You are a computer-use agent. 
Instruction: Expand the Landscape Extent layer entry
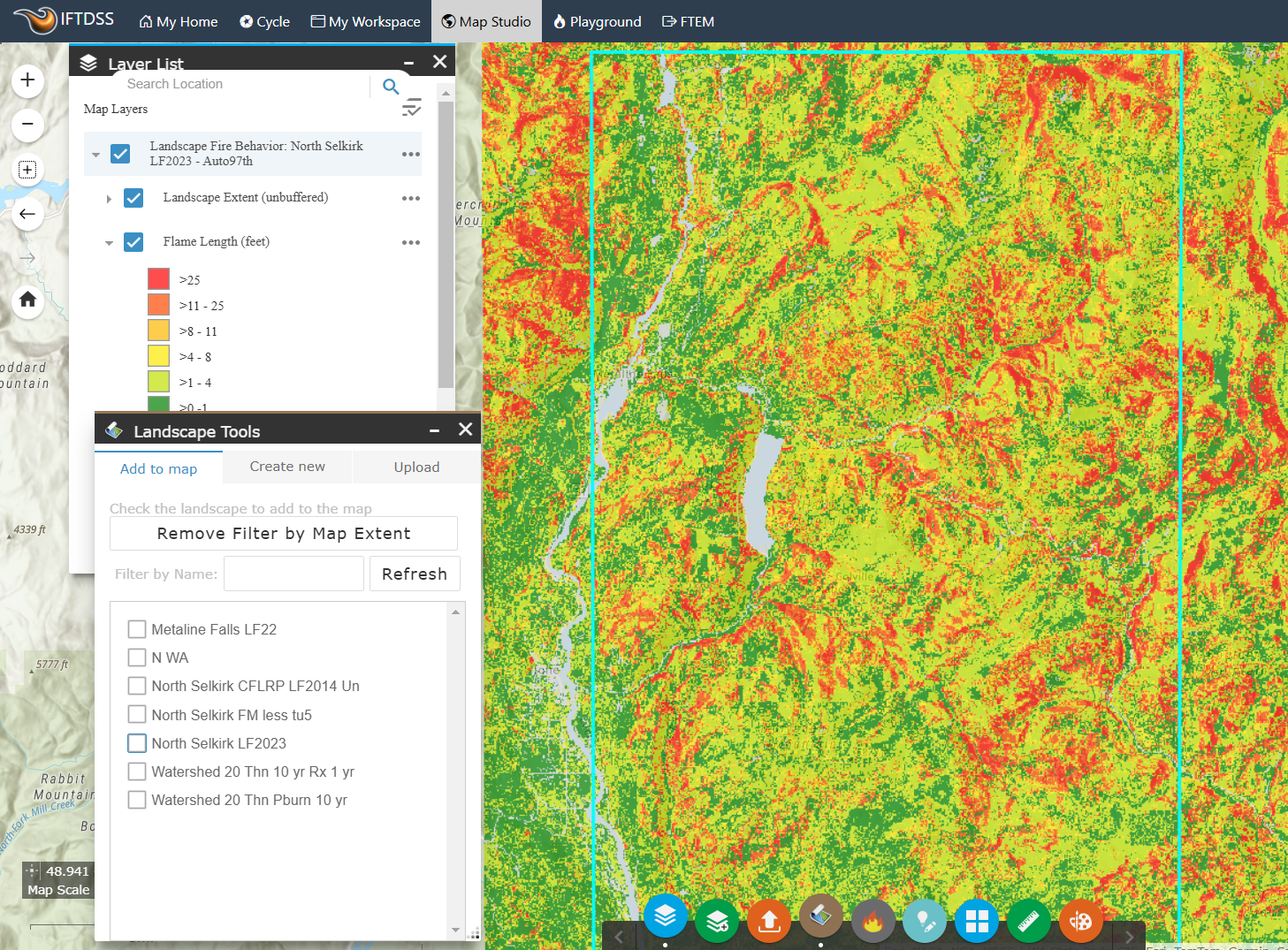tap(109, 198)
